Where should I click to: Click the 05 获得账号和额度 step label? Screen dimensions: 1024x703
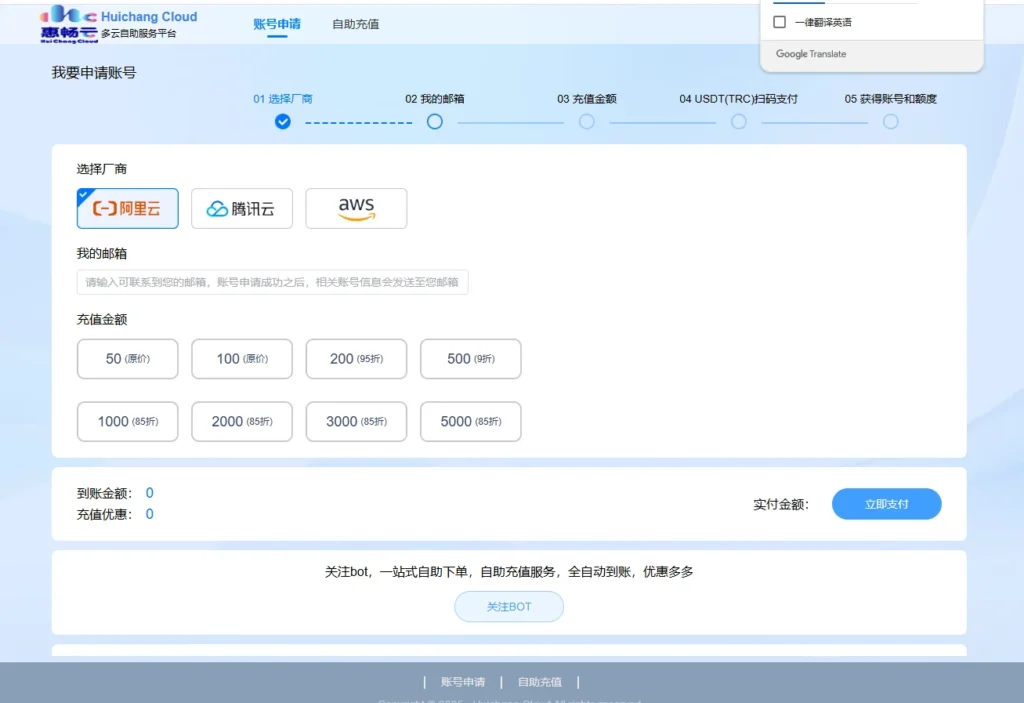891,99
